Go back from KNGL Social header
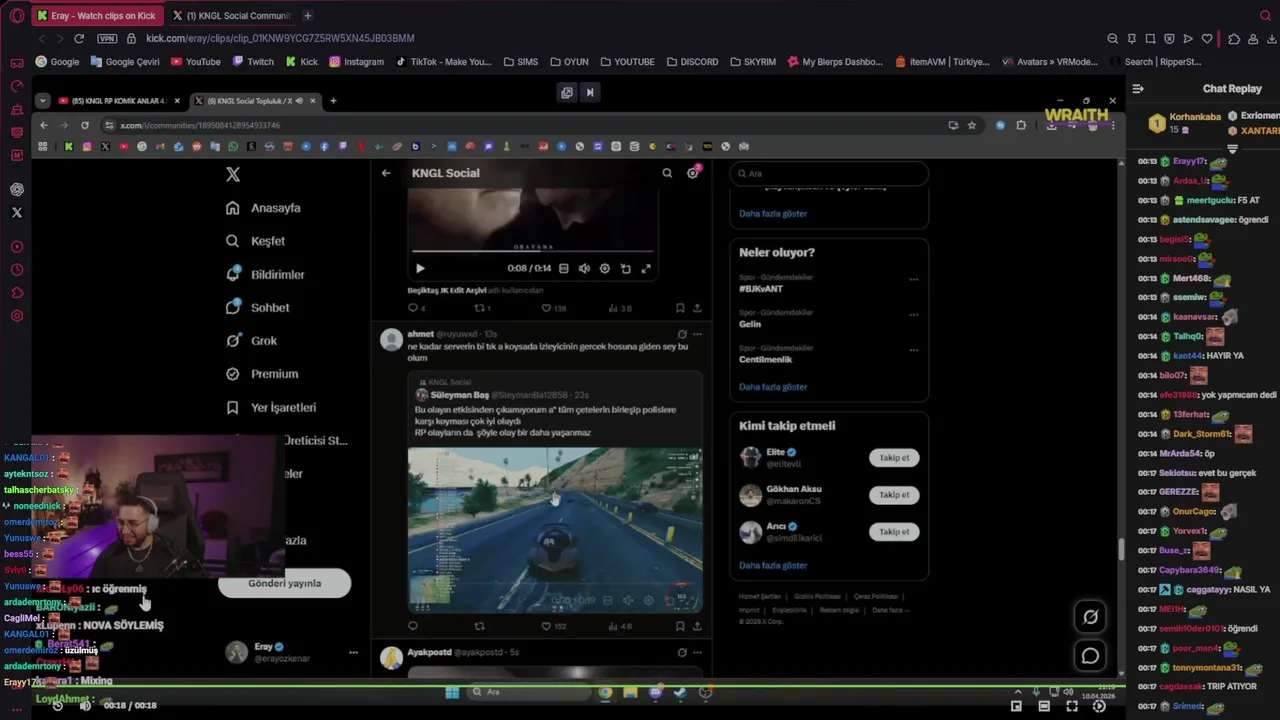The height and width of the screenshot is (720, 1280). point(386,173)
